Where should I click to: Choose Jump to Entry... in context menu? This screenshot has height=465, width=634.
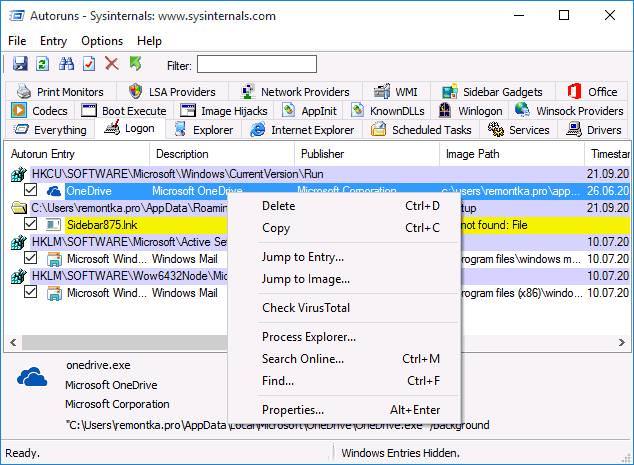pos(344,257)
